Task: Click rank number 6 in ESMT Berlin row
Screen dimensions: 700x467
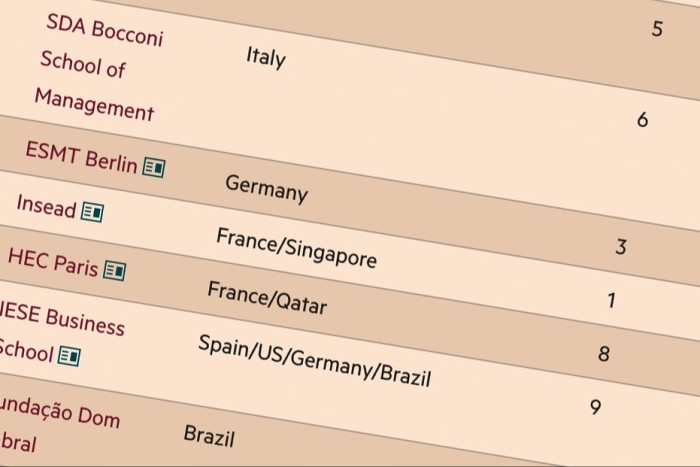Action: pyautogui.click(x=642, y=120)
